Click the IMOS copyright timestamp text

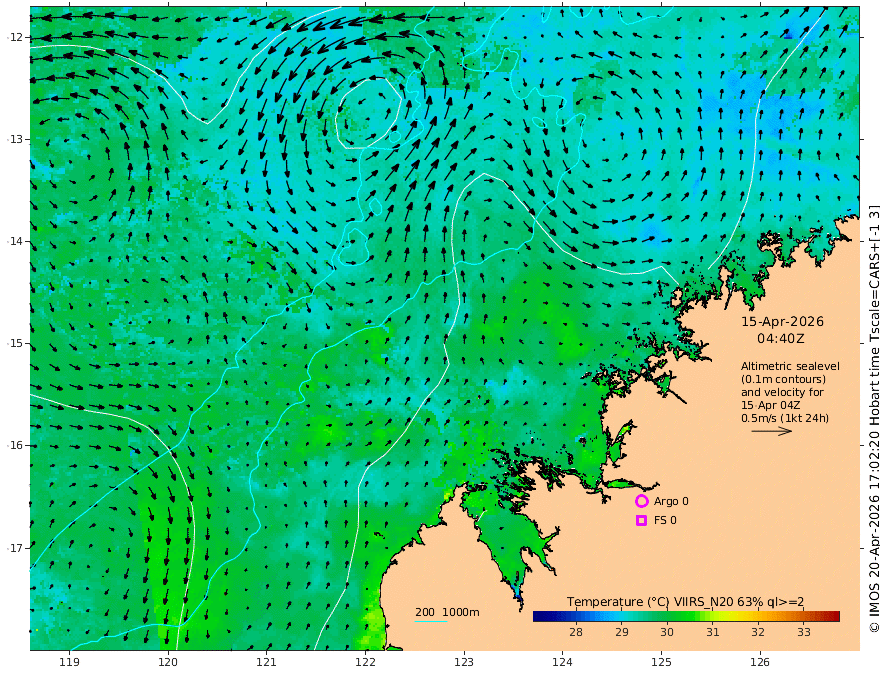click(x=874, y=419)
